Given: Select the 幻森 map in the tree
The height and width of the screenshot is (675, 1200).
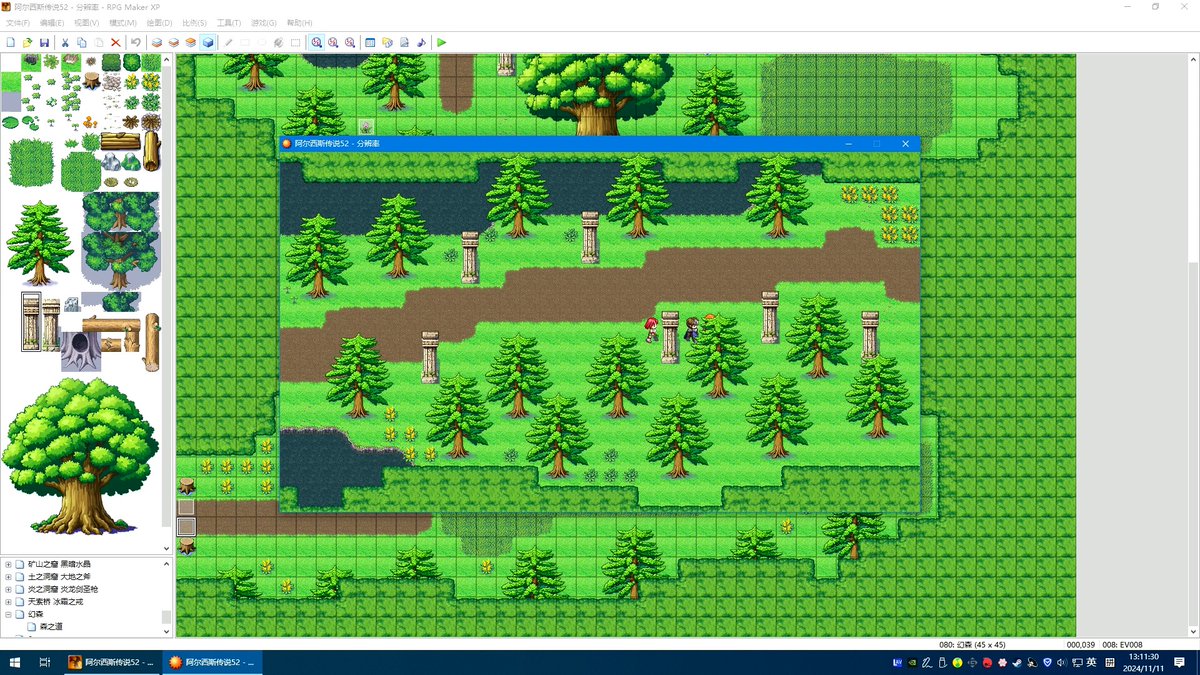Looking at the screenshot, I should (35, 614).
